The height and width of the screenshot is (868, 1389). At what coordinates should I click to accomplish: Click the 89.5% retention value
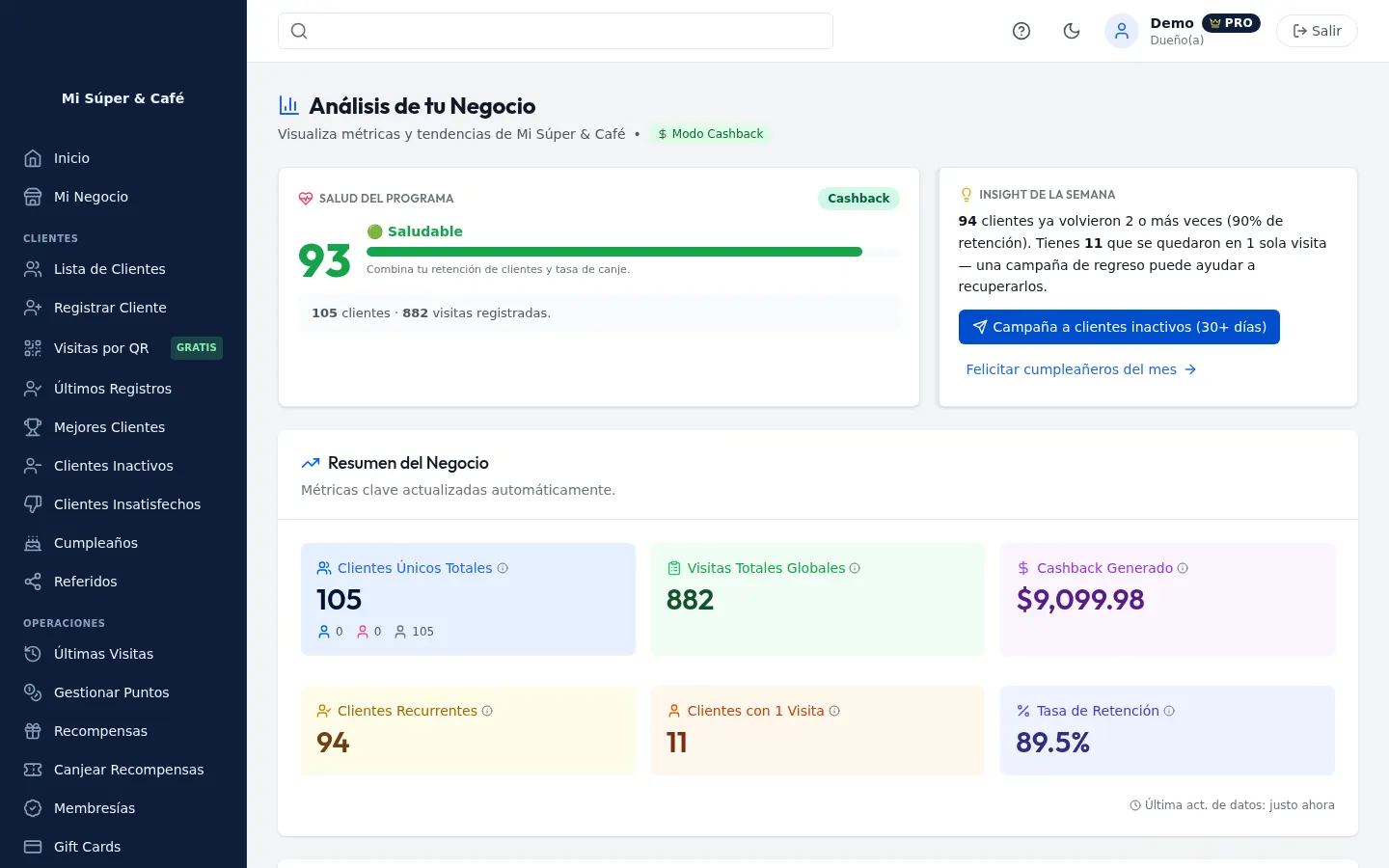point(1052,743)
